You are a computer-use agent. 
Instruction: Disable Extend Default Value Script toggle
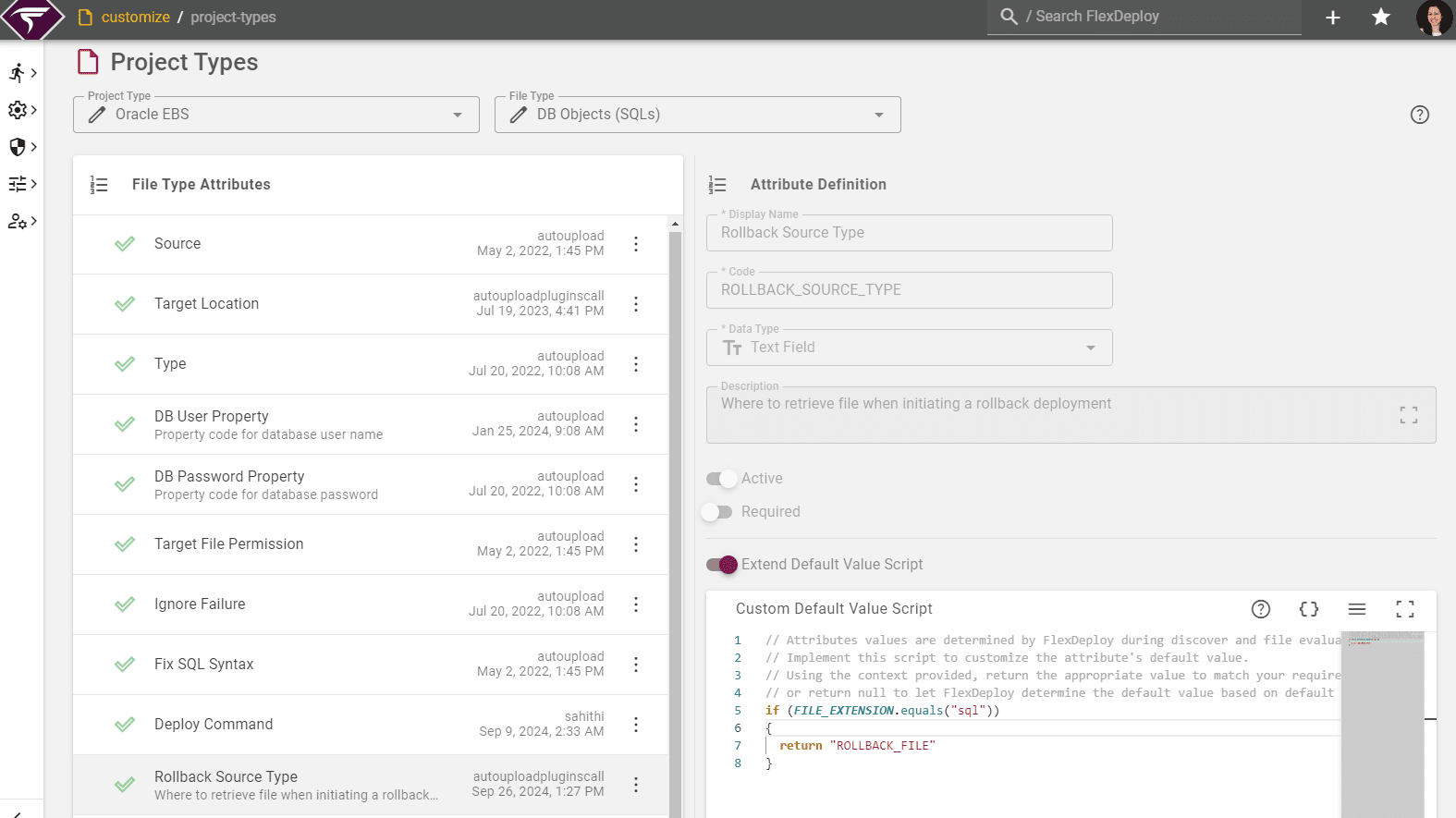click(x=722, y=565)
